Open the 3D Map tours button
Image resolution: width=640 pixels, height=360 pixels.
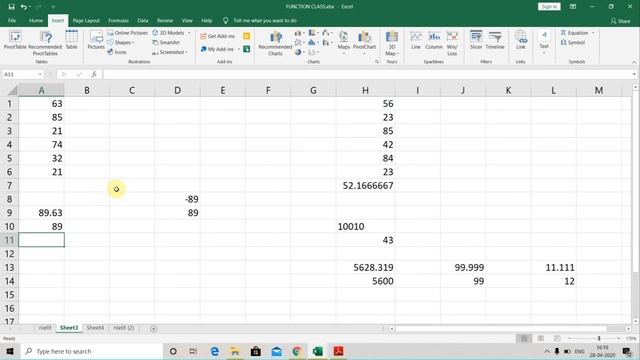(392, 43)
